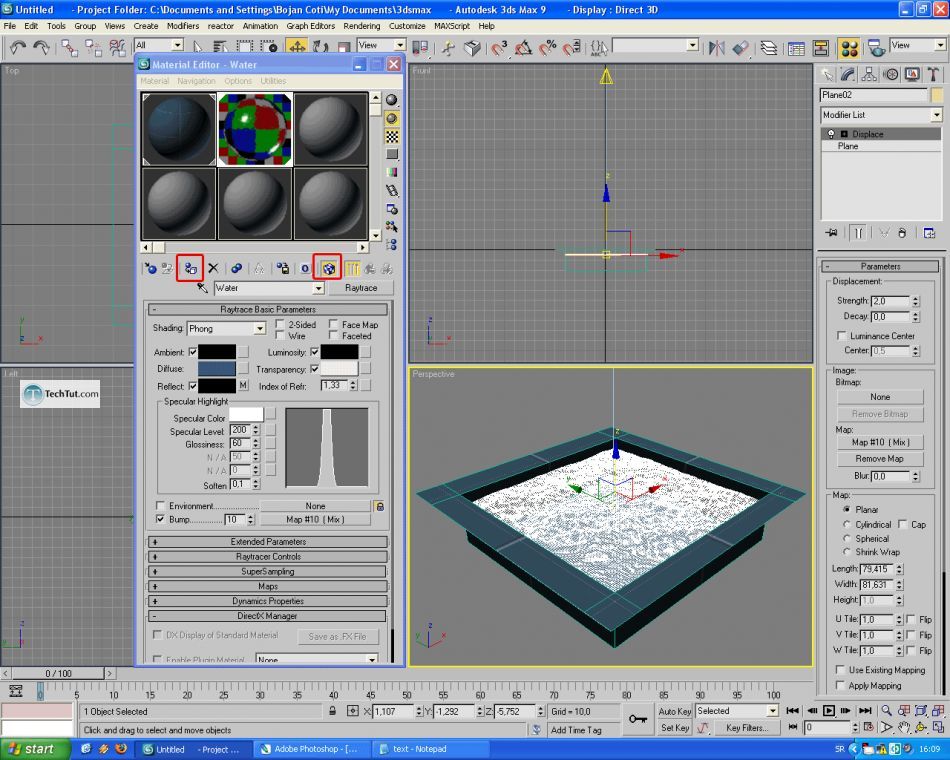Viewport: 950px width, 760px height.
Task: Click Show Map in Viewport icon
Action: coord(328,268)
